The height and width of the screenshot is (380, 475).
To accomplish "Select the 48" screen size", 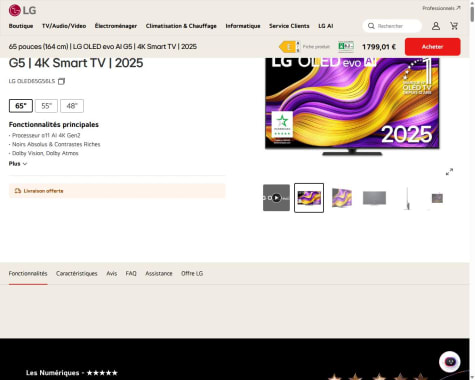I will [x=72, y=106].
